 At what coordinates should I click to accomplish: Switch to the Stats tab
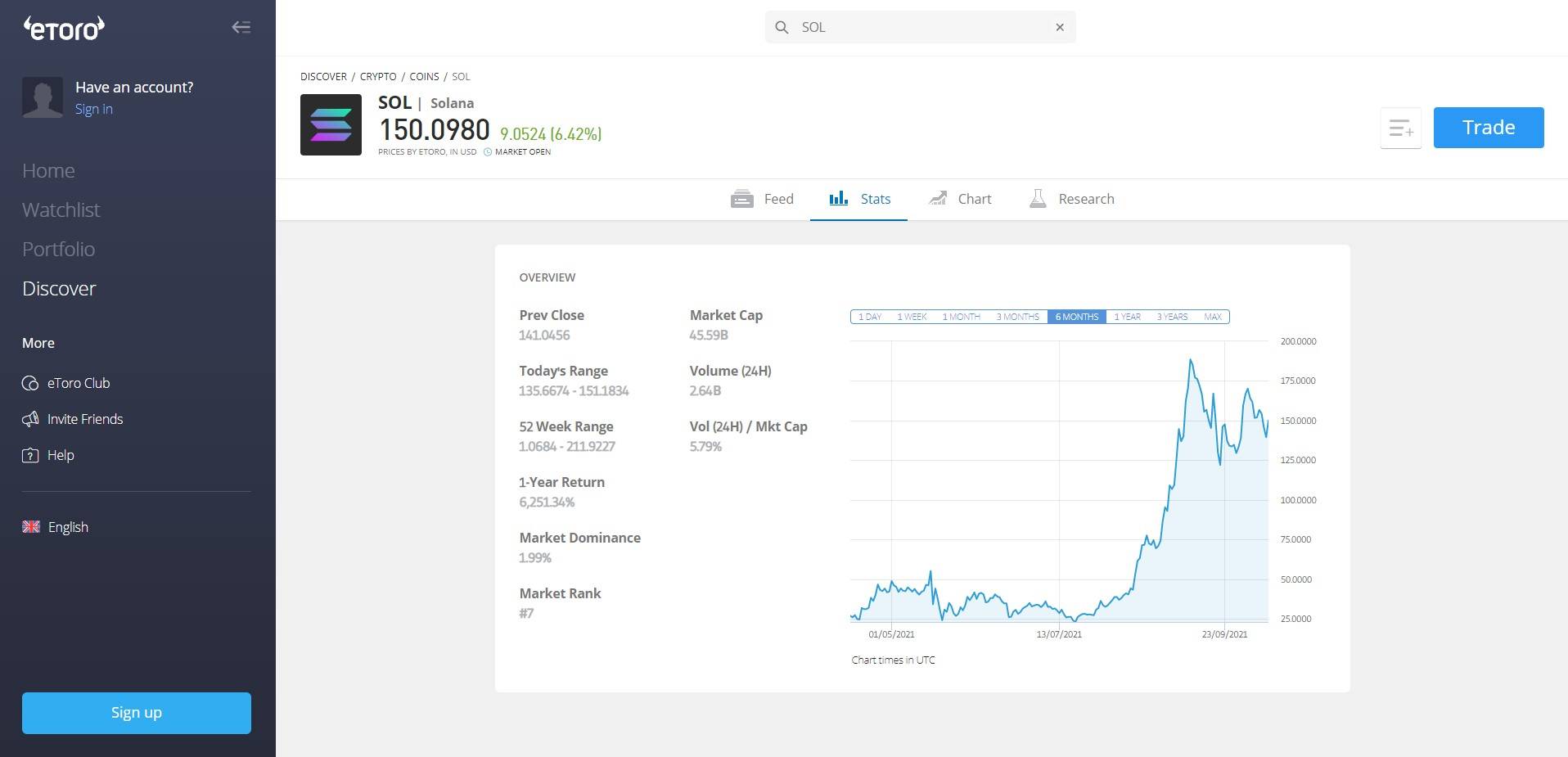[858, 199]
